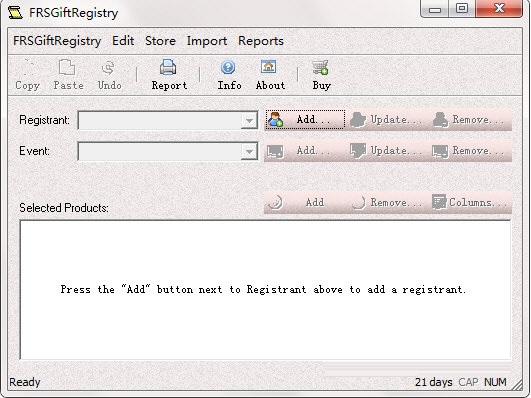Click Remove button above Selected Products list
The width and height of the screenshot is (531, 398).
[387, 203]
